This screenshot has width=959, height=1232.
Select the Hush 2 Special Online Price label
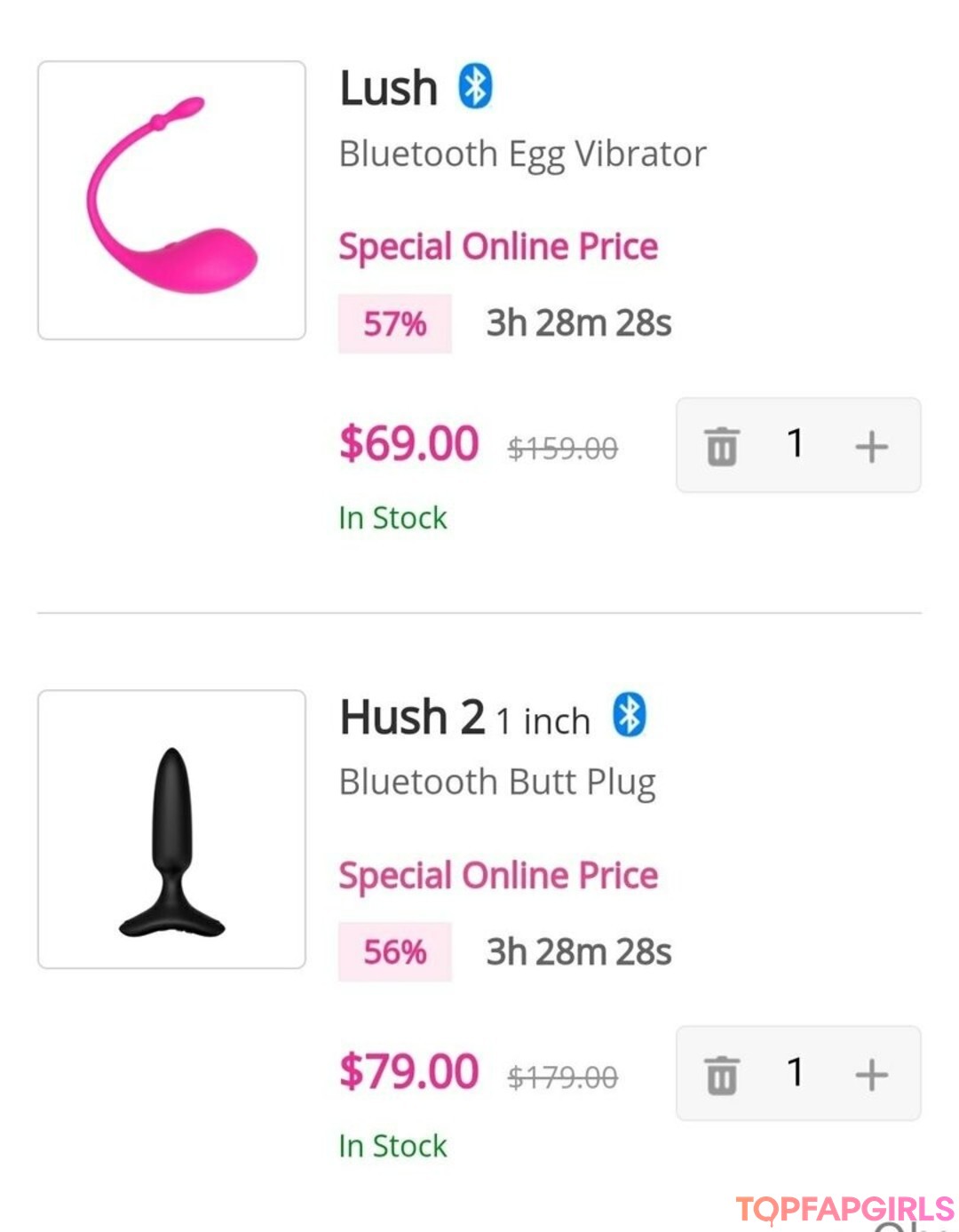[498, 876]
